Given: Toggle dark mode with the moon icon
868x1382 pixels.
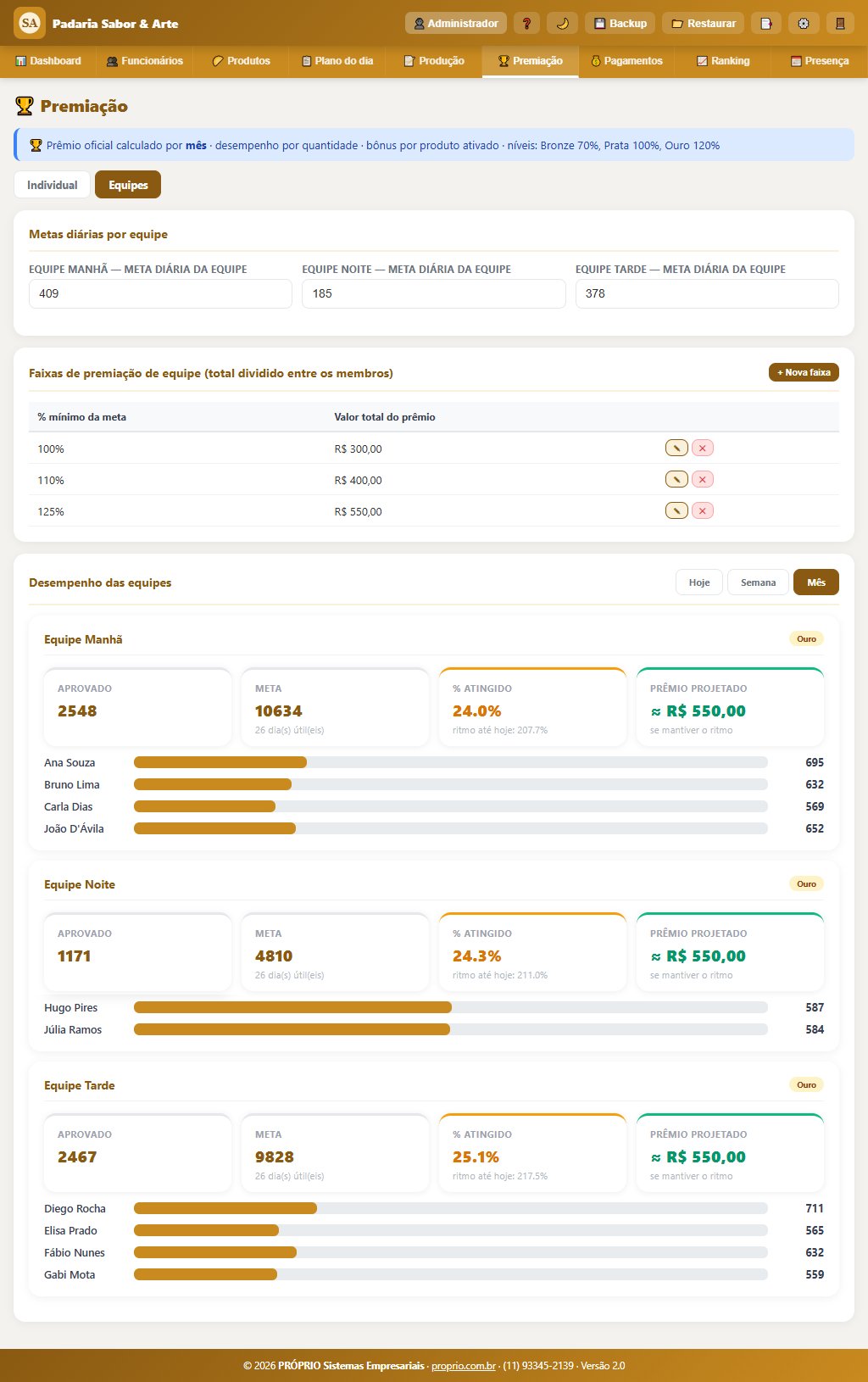Looking at the screenshot, I should tap(562, 23).
